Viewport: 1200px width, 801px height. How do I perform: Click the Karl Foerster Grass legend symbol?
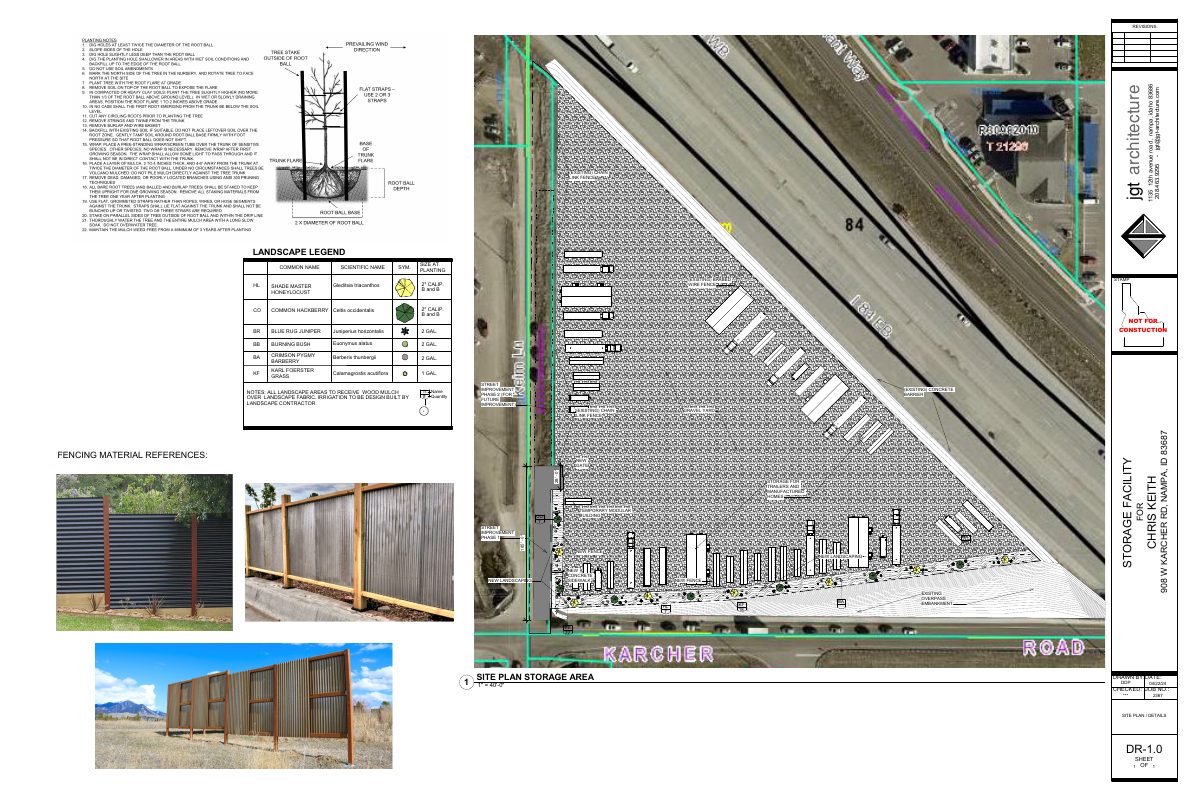(404, 373)
